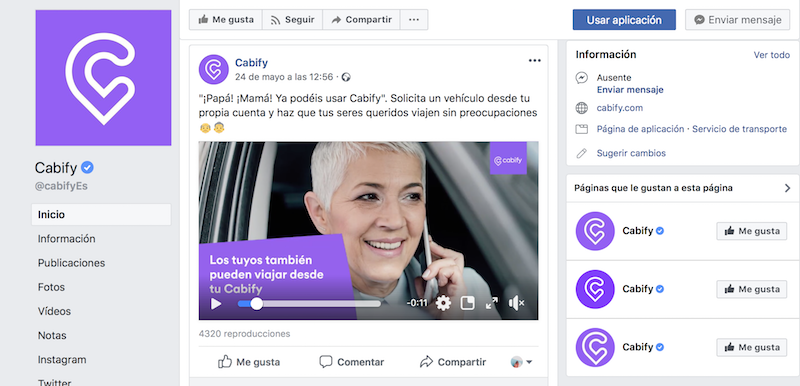The width and height of the screenshot is (800, 386).
Task: Select the Inicio menu item
Action: coord(101,215)
